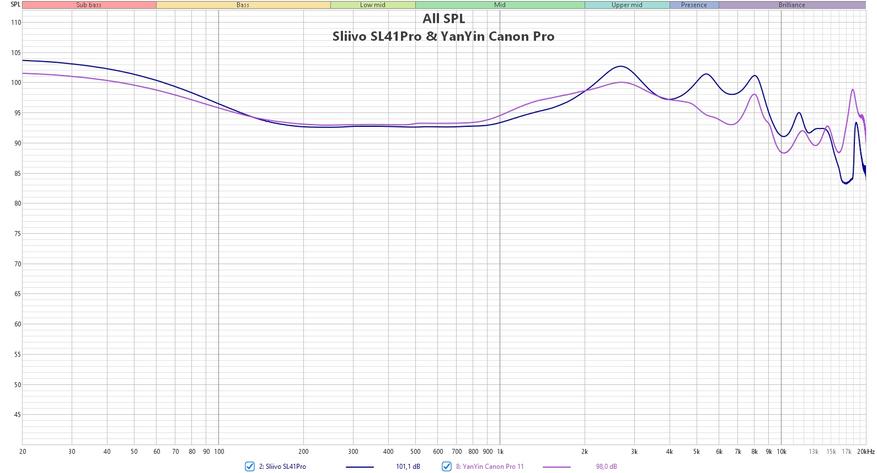
Task: Click the 3k frequency axis label
Action: 634,451
